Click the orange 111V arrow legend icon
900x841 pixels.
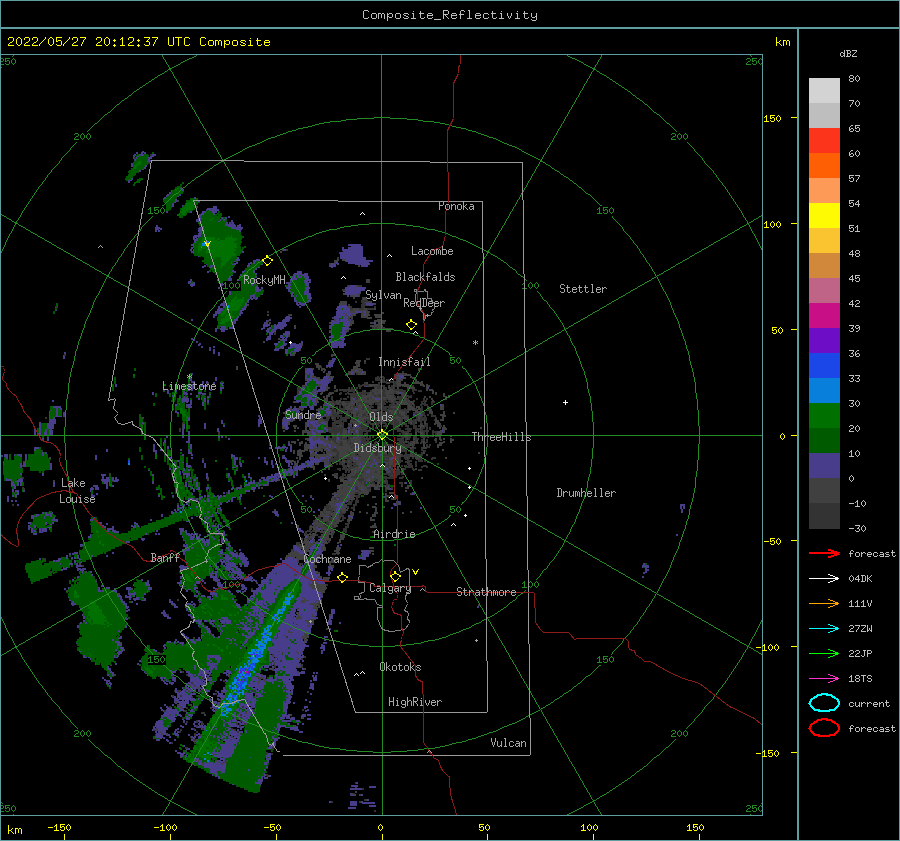point(824,603)
